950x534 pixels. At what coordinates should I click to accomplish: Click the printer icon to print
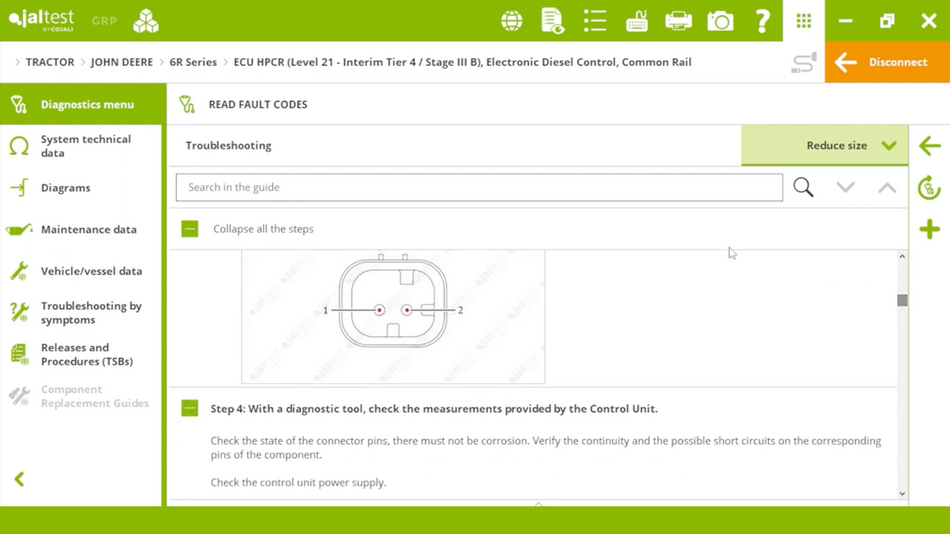(x=678, y=21)
